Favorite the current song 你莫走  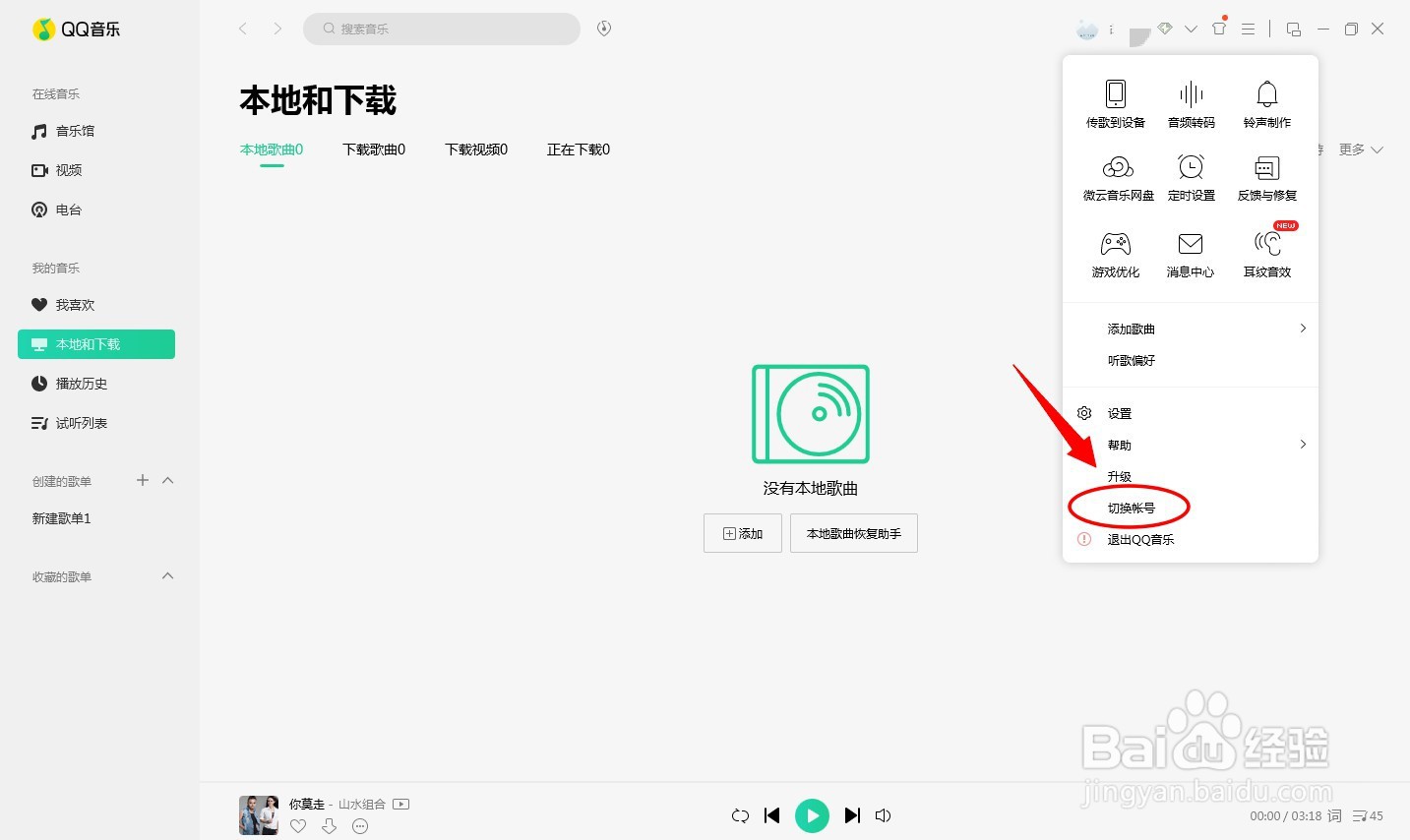tap(298, 826)
